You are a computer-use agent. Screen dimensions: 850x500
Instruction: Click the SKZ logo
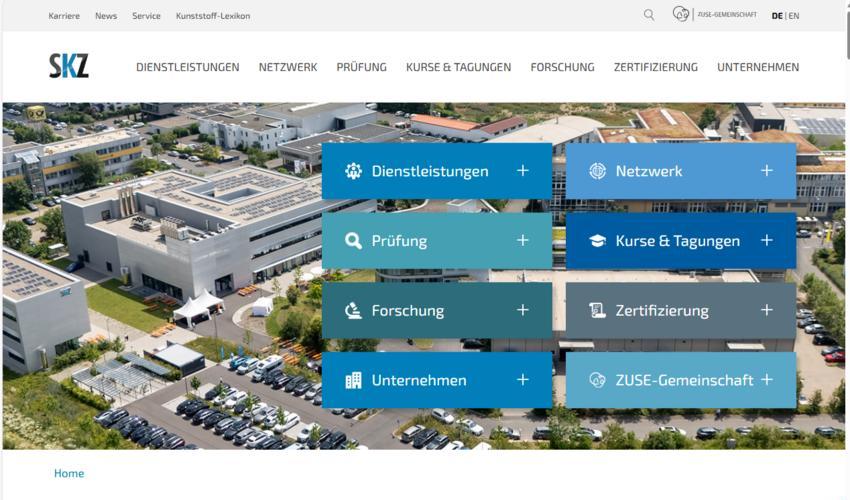pos(69,66)
